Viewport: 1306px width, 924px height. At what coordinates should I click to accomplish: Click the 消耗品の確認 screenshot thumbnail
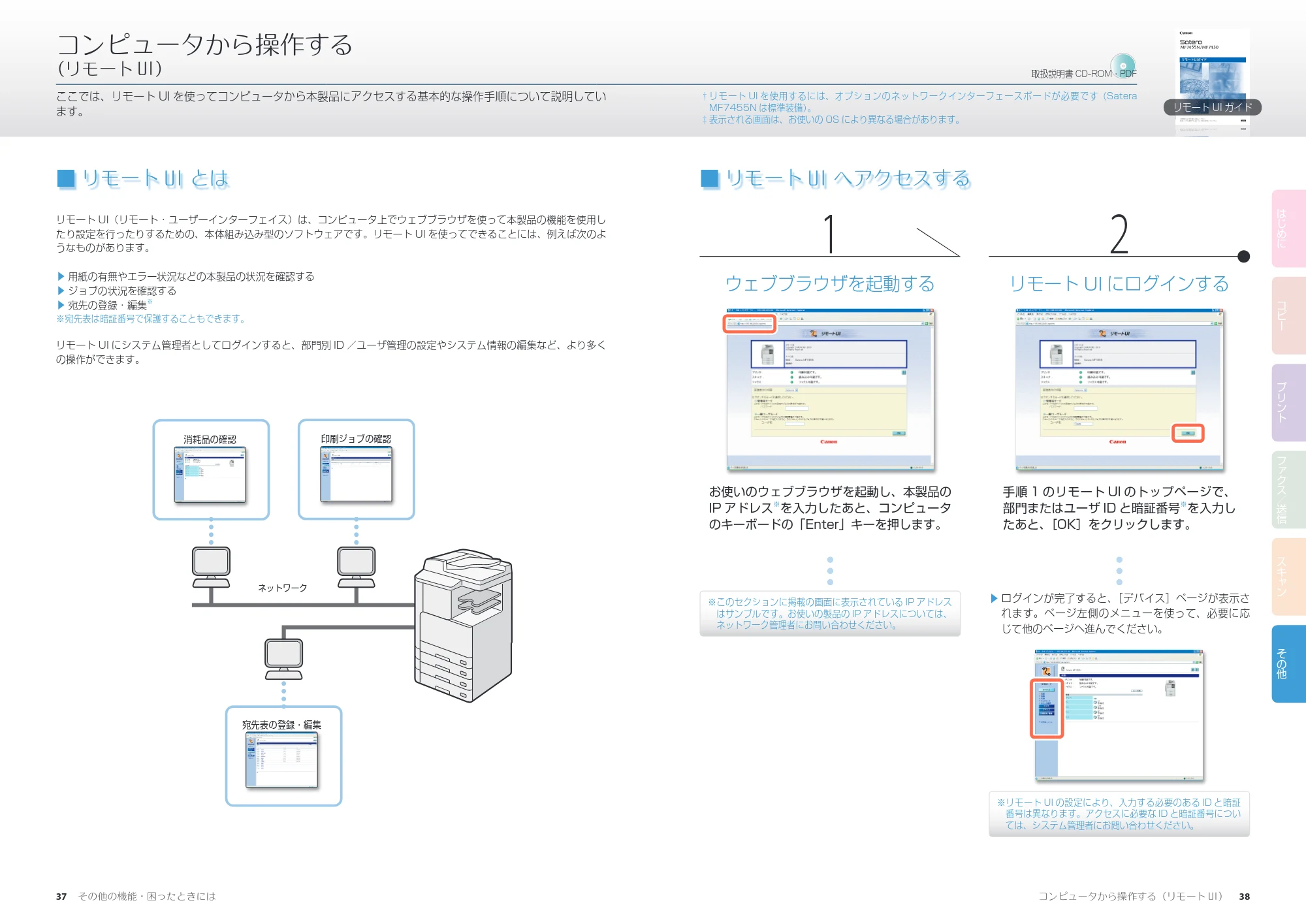click(210, 475)
